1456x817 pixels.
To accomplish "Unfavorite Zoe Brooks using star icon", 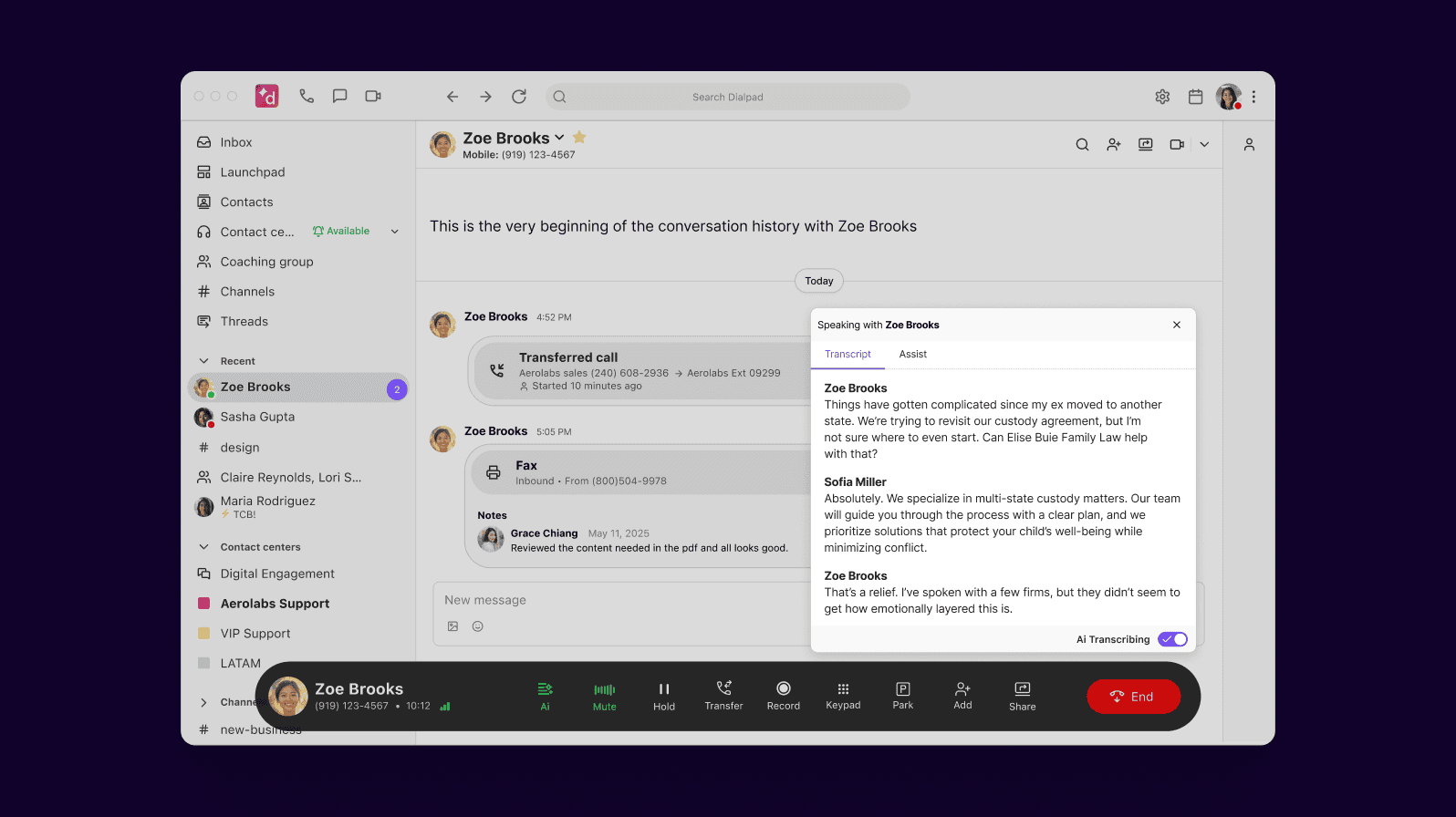I will (x=579, y=138).
